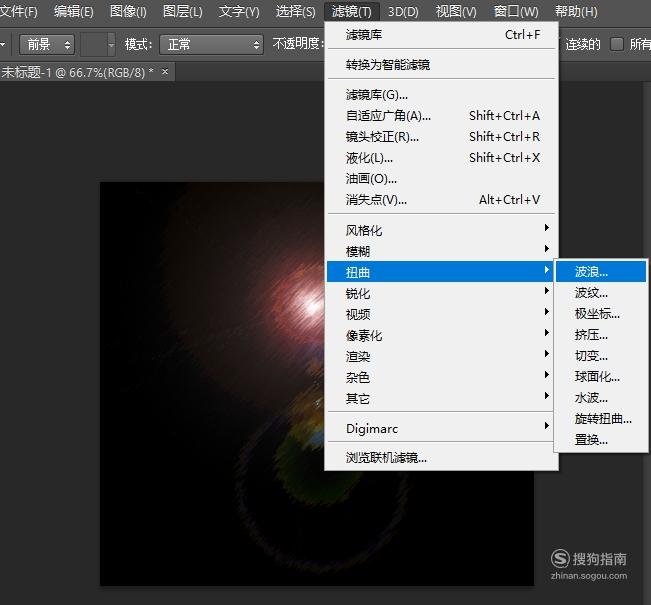651x605 pixels.
Task: Select the 未标题-1 document tab
Action: point(78,72)
